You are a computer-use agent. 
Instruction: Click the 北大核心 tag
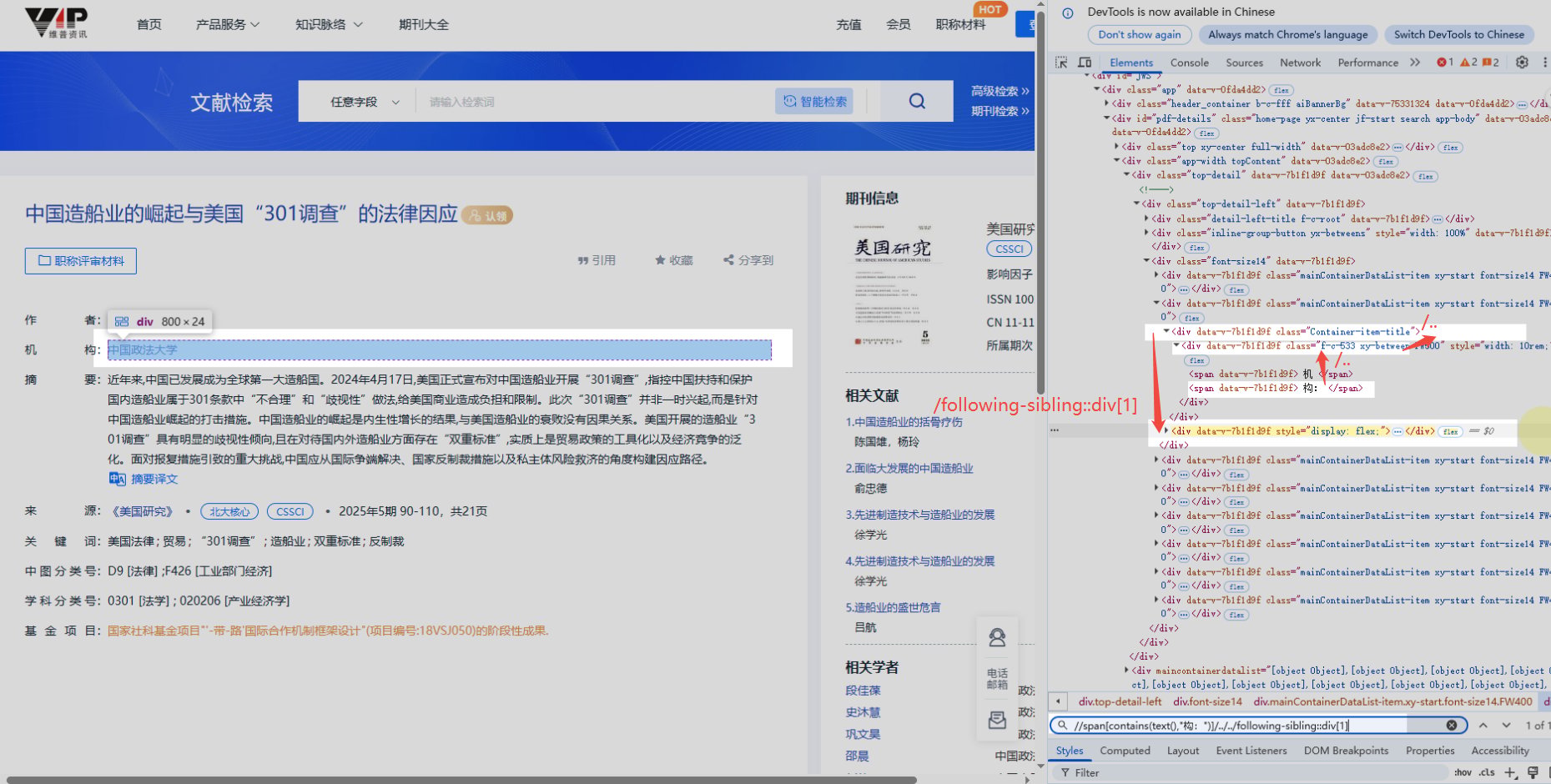pos(229,511)
